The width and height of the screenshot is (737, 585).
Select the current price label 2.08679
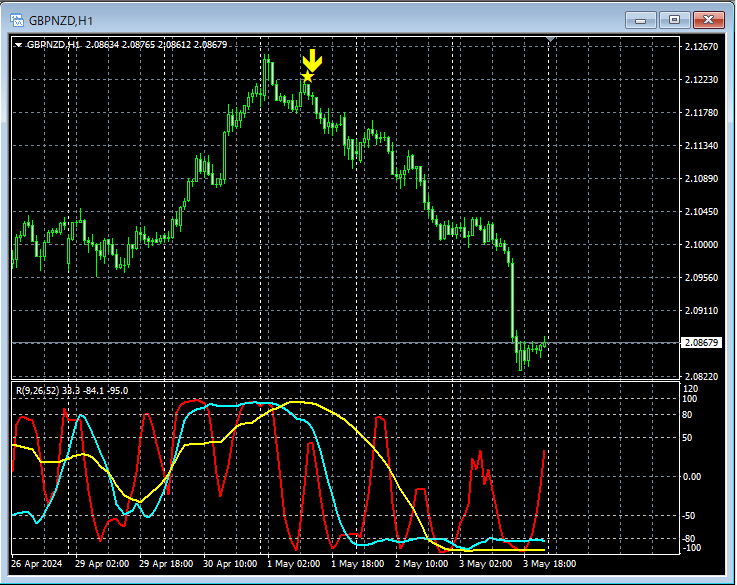[x=699, y=343]
